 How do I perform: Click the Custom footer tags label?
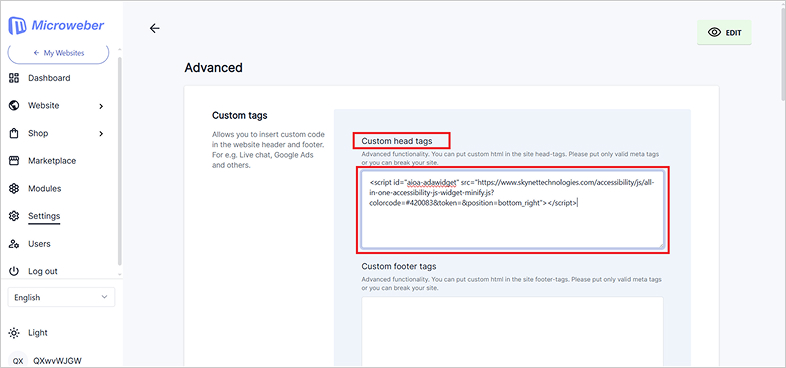399,266
